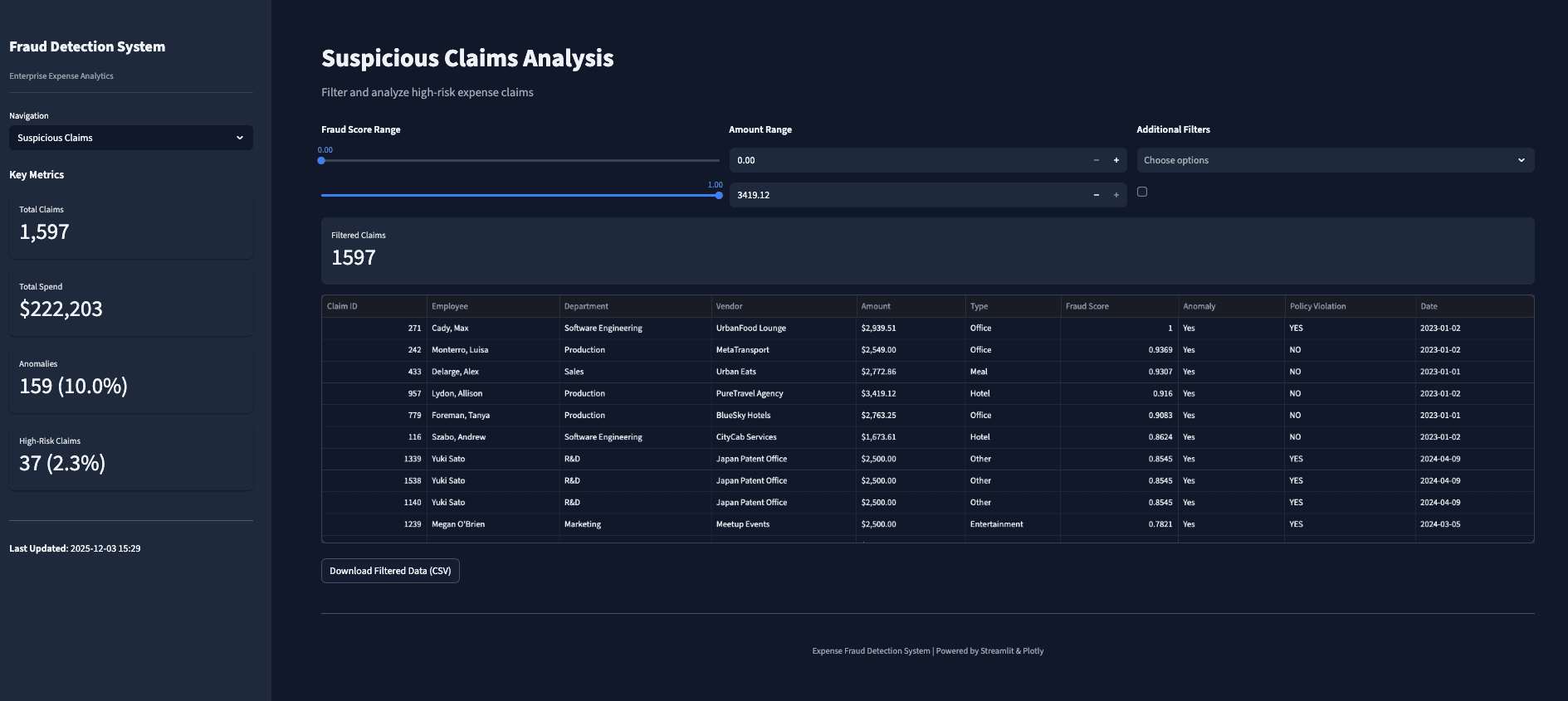Screen dimensions: 1568x701
Task: Sort by the Claim ID column header
Action: point(374,306)
